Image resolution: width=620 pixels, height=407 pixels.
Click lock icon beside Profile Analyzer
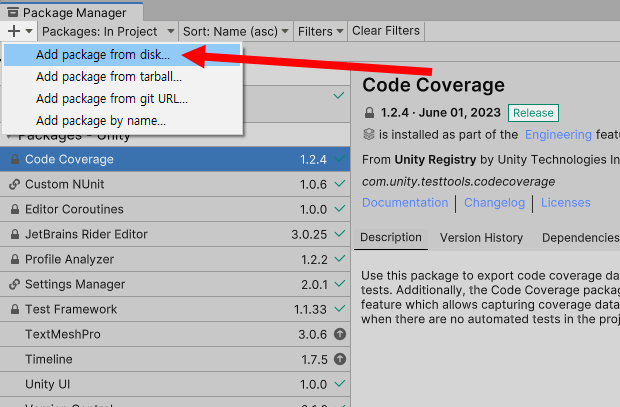tap(15, 259)
